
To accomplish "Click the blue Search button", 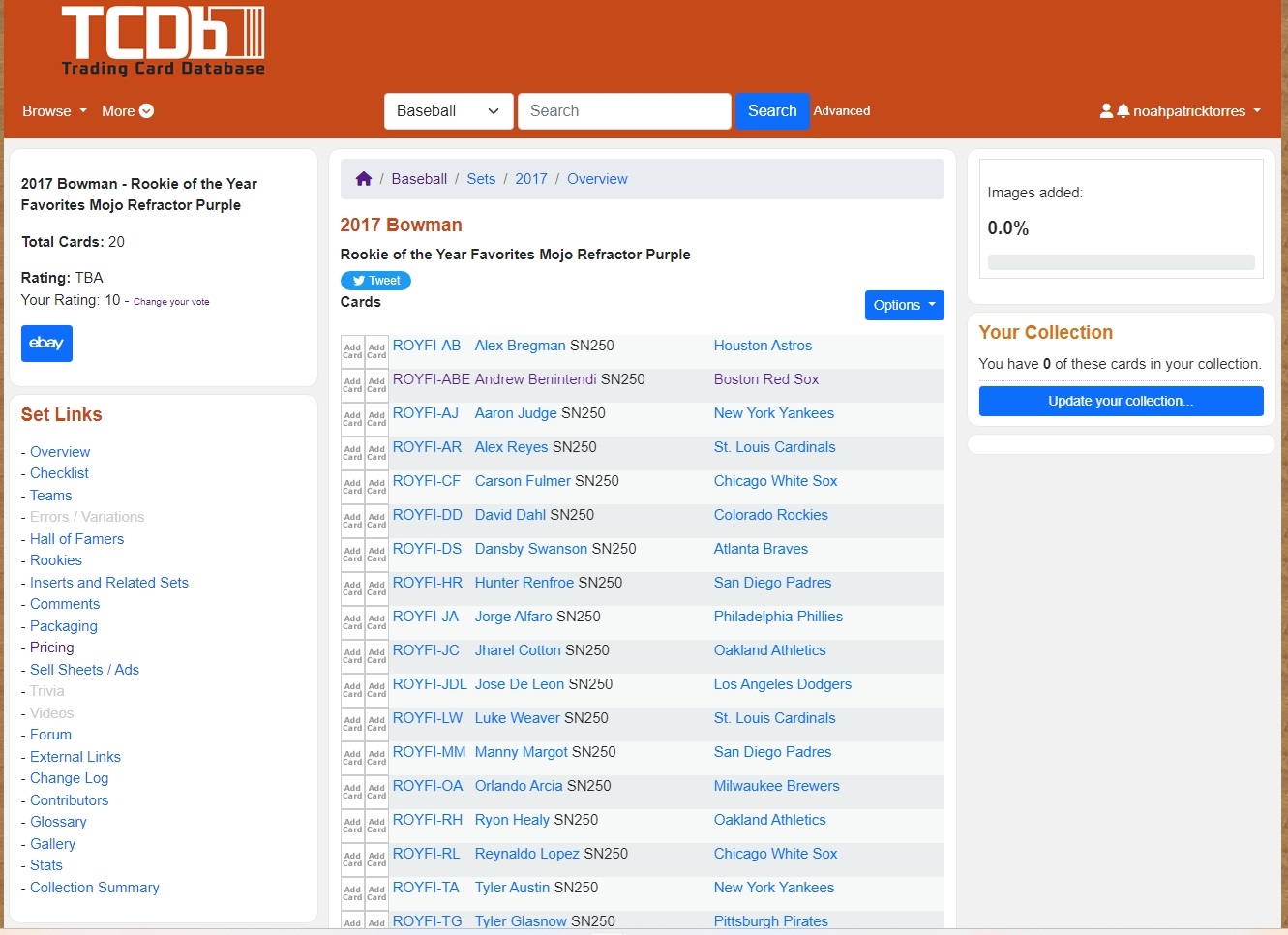I will pyautogui.click(x=772, y=111).
